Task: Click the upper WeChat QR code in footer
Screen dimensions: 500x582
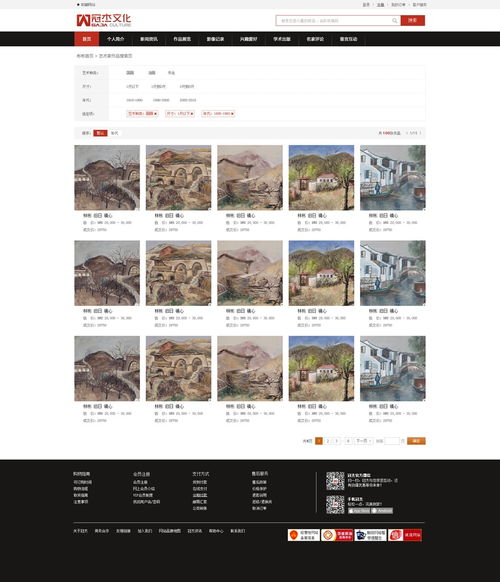Action: pyautogui.click(x=335, y=481)
